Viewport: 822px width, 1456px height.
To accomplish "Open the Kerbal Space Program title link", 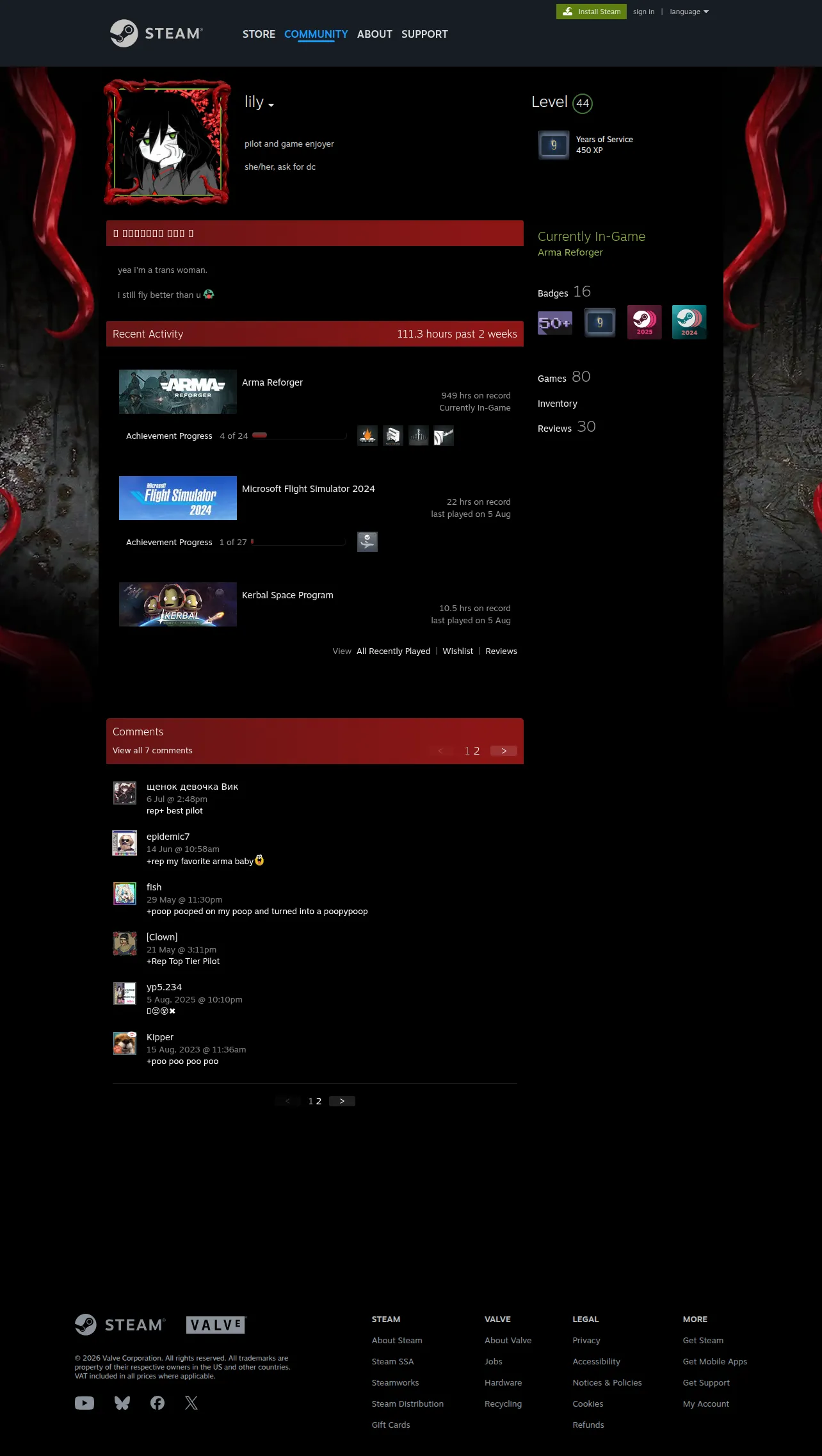I will click(x=287, y=595).
